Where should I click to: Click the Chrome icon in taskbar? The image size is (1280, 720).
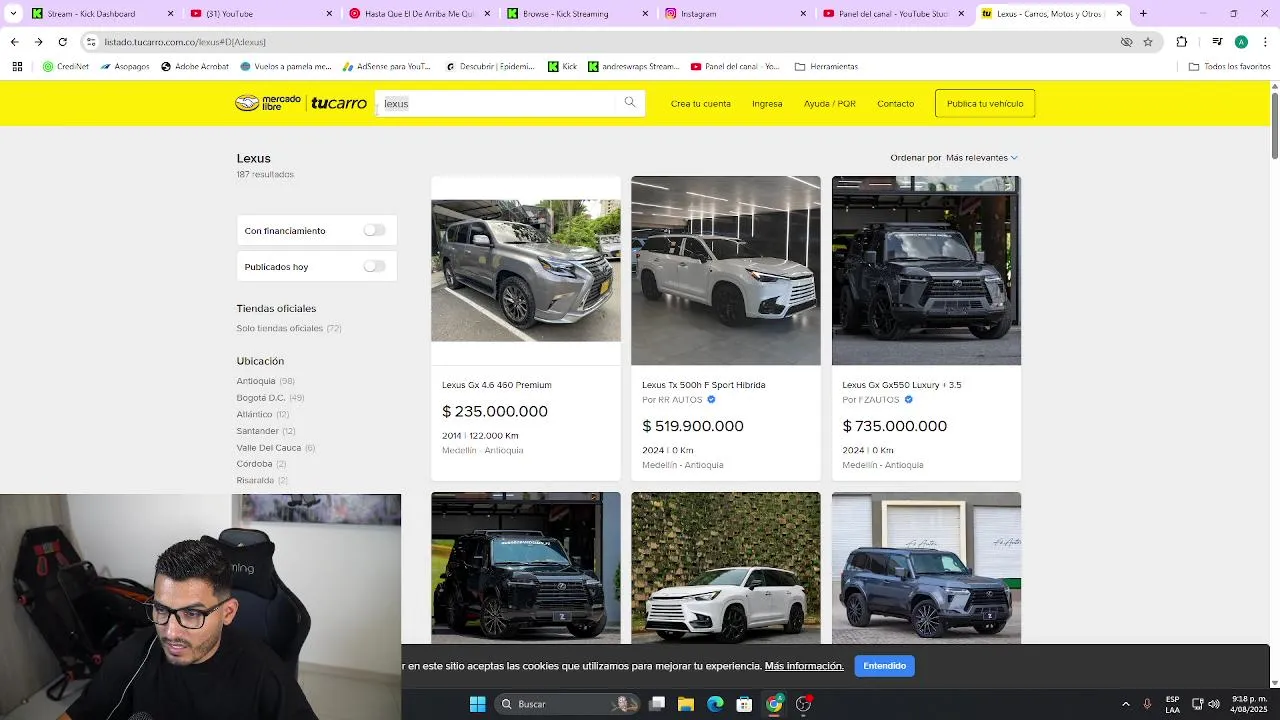774,704
